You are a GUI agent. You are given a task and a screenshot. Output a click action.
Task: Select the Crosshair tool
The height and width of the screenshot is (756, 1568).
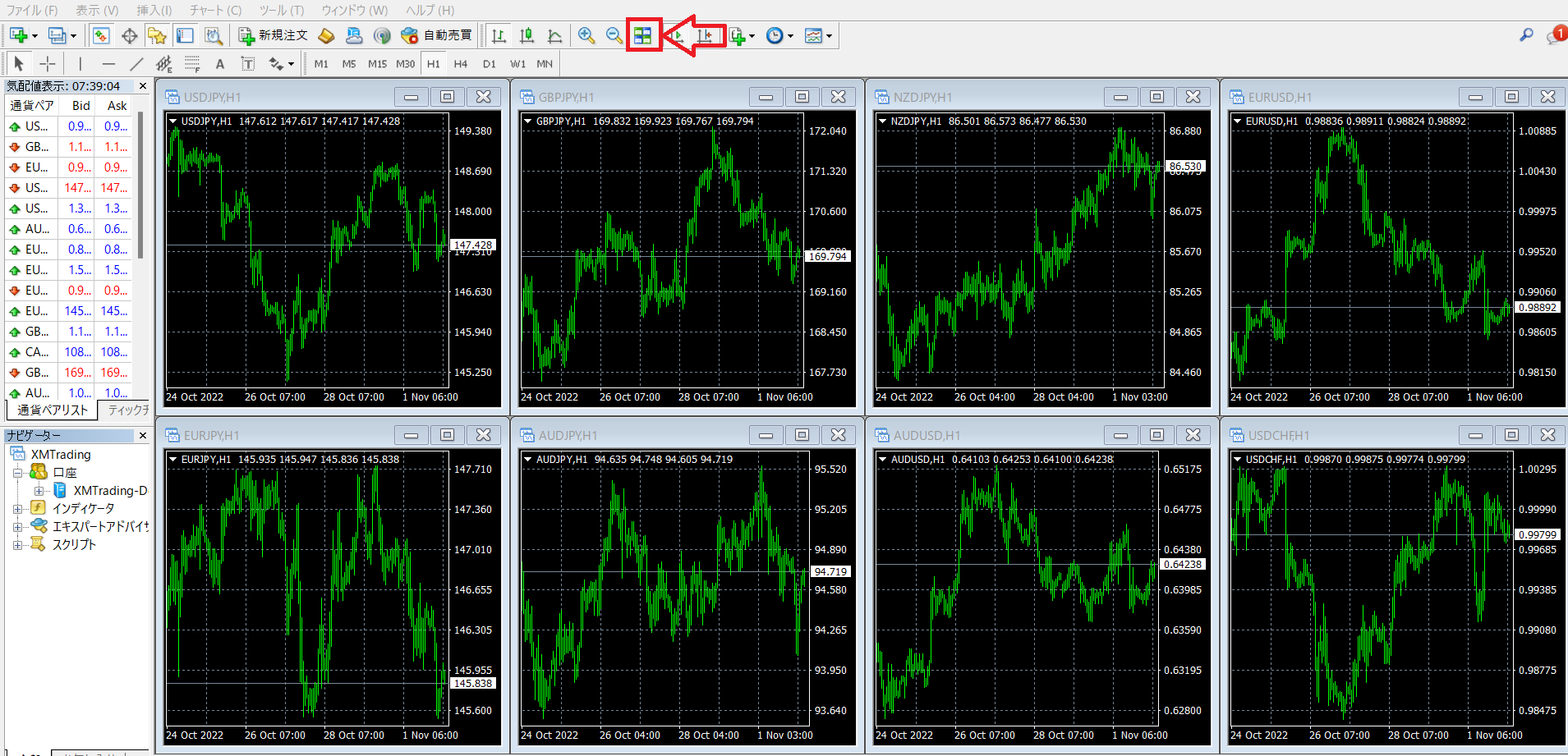pos(48,64)
